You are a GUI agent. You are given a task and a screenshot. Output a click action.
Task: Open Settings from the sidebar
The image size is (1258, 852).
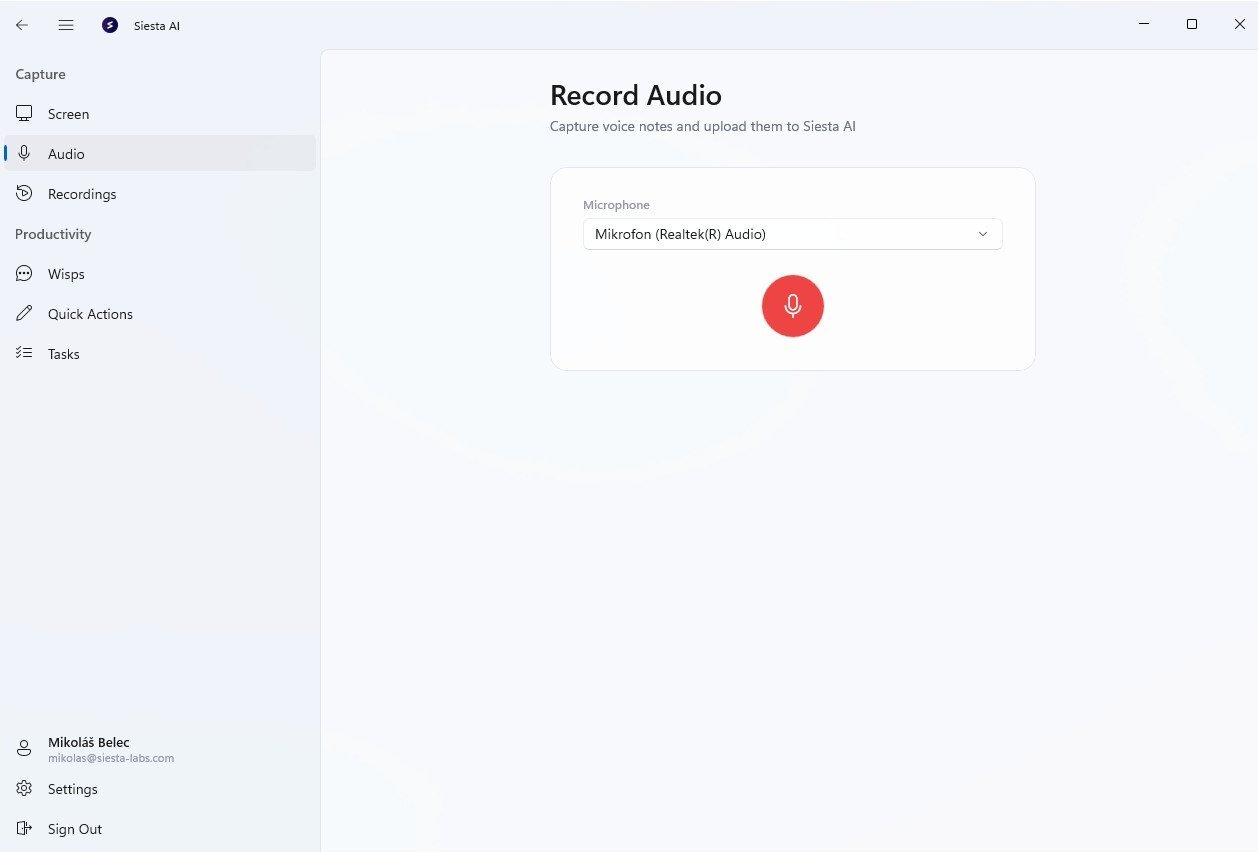coord(160,789)
